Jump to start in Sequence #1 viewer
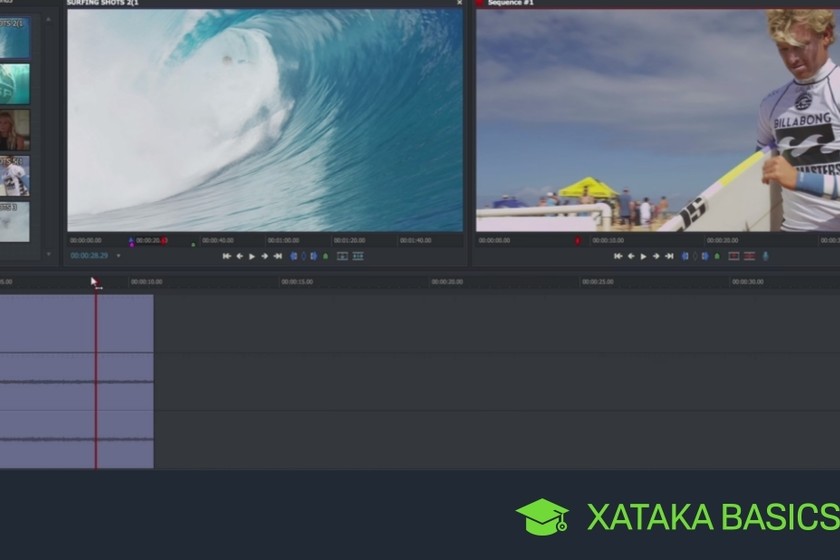The height and width of the screenshot is (560, 840). click(618, 256)
